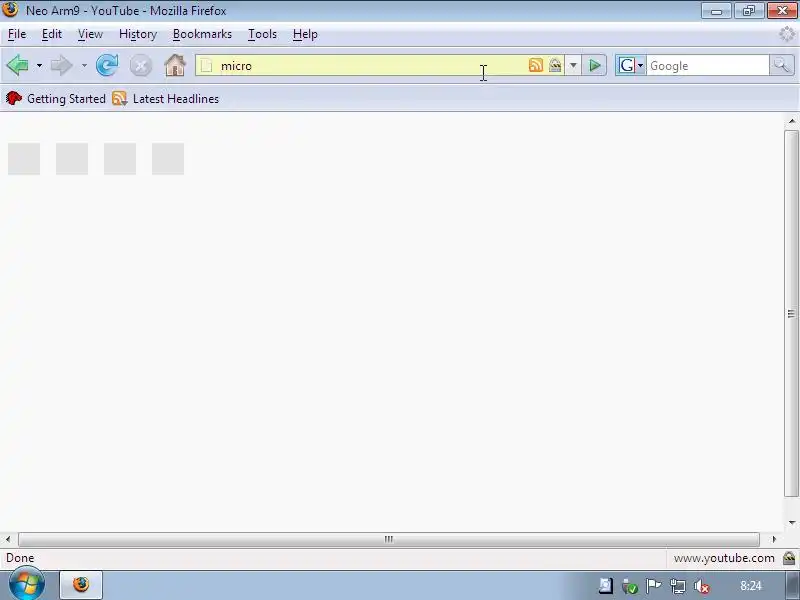The width and height of the screenshot is (800, 600).
Task: Click the Google search input field
Action: coord(708,66)
